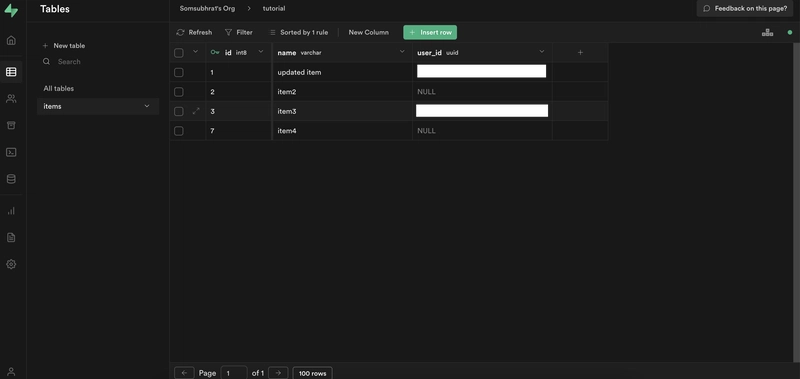
Task: Click the id cell with value 1
Action: 239,72
